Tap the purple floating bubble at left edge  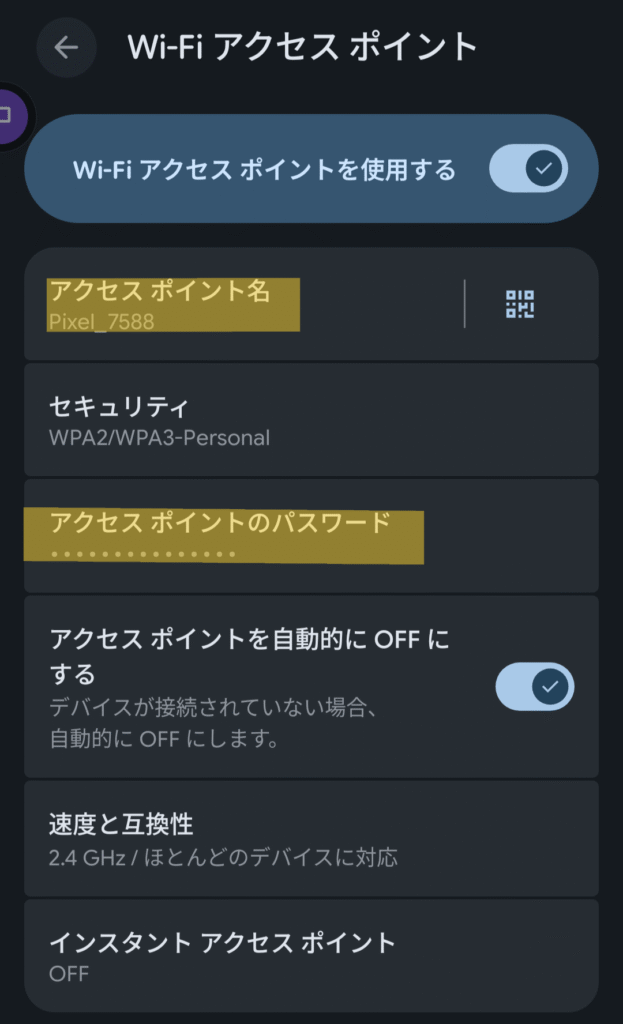pos(8,115)
